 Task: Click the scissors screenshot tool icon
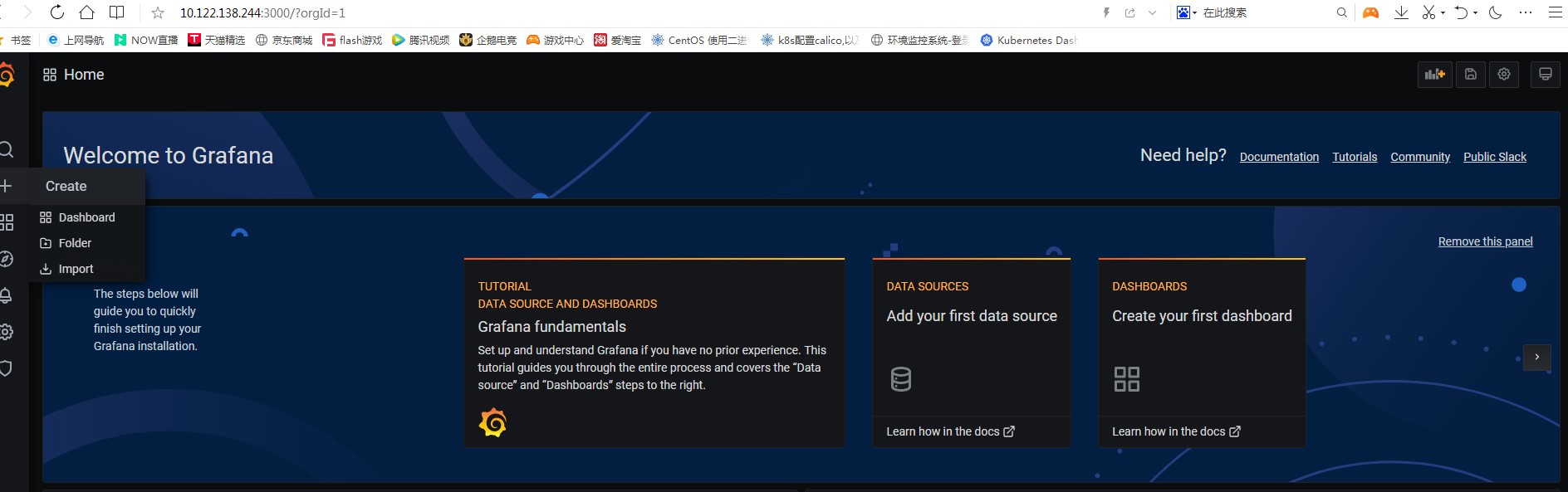click(x=1428, y=12)
